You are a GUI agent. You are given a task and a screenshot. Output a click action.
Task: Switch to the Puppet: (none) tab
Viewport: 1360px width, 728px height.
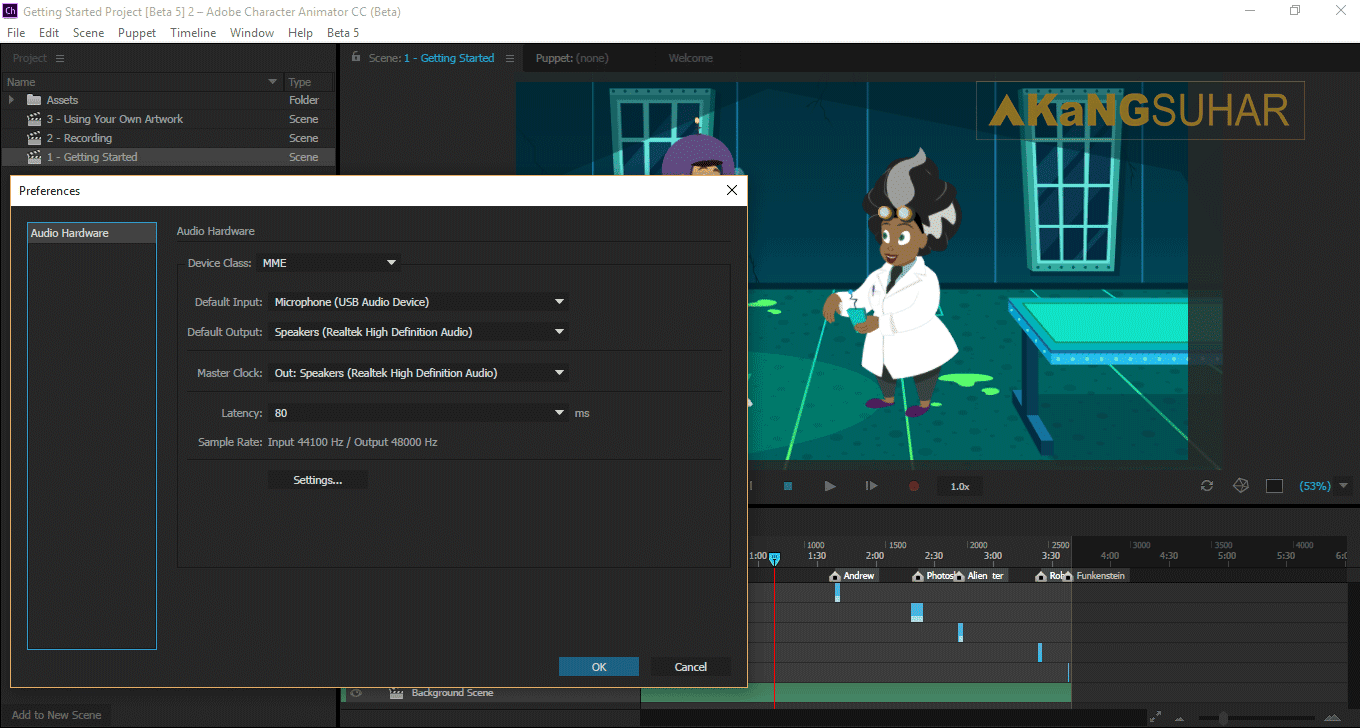tap(572, 58)
